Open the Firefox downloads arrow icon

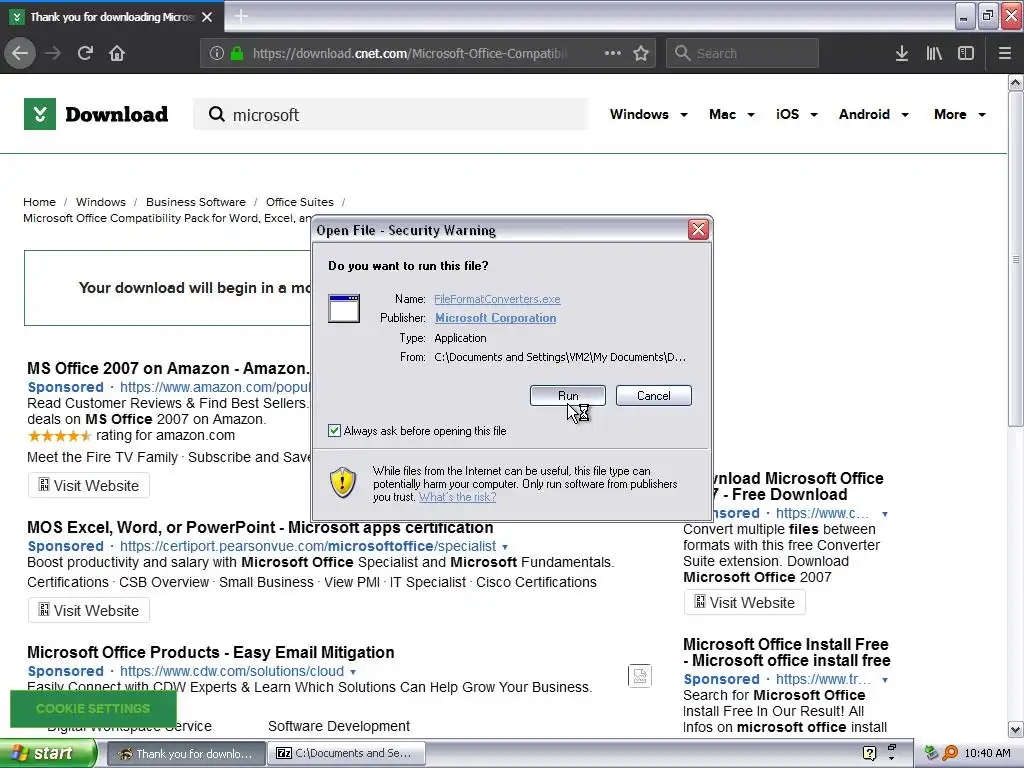click(x=902, y=53)
